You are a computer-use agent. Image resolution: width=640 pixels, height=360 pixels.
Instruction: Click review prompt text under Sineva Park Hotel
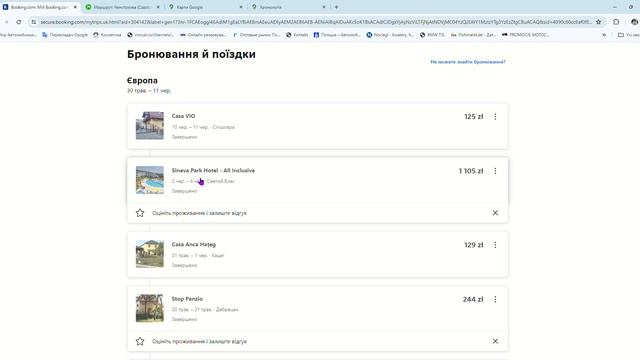199,213
